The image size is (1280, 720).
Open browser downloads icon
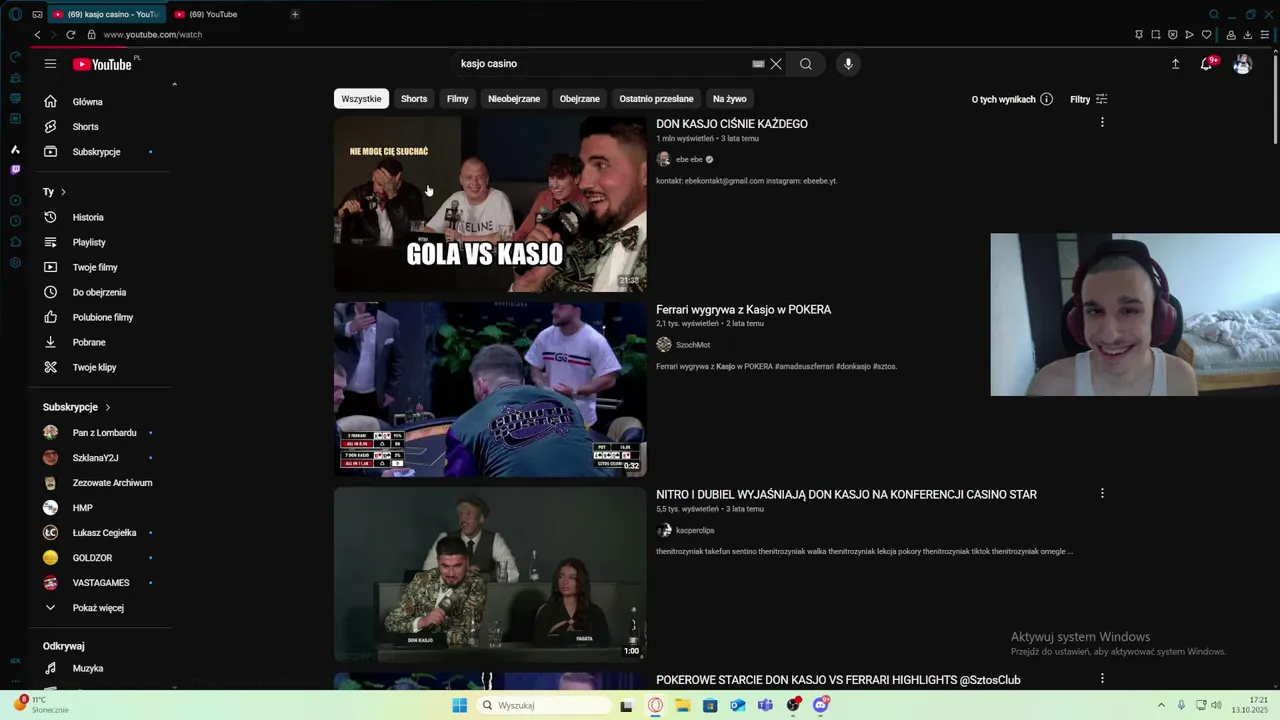pyautogui.click(x=1248, y=34)
